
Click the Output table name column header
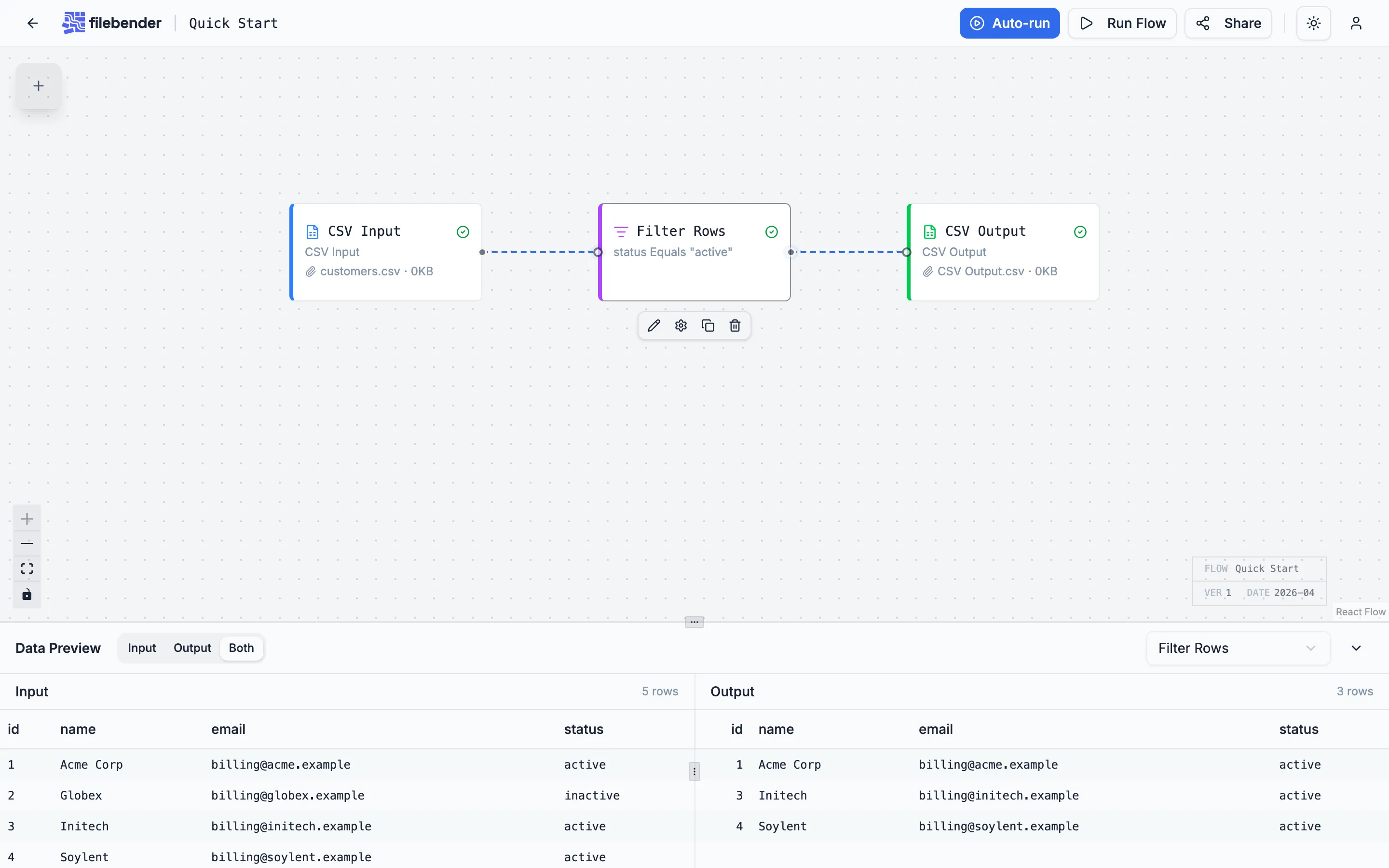coord(776,729)
